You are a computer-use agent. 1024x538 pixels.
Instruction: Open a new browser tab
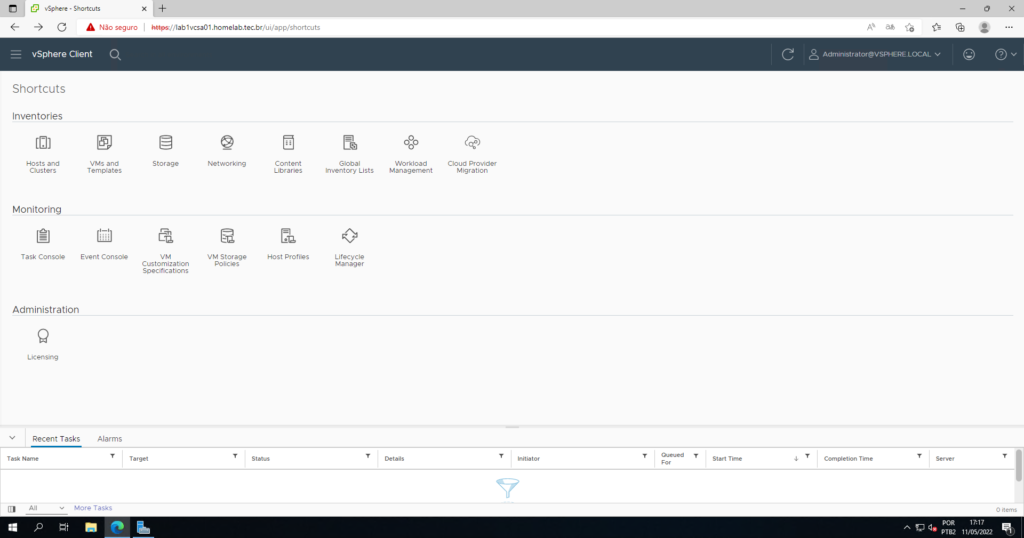(x=162, y=8)
